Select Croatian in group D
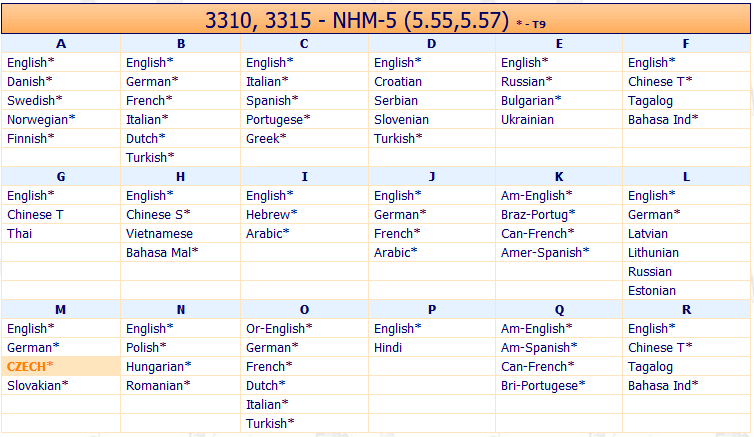The image size is (754, 437). [398, 82]
